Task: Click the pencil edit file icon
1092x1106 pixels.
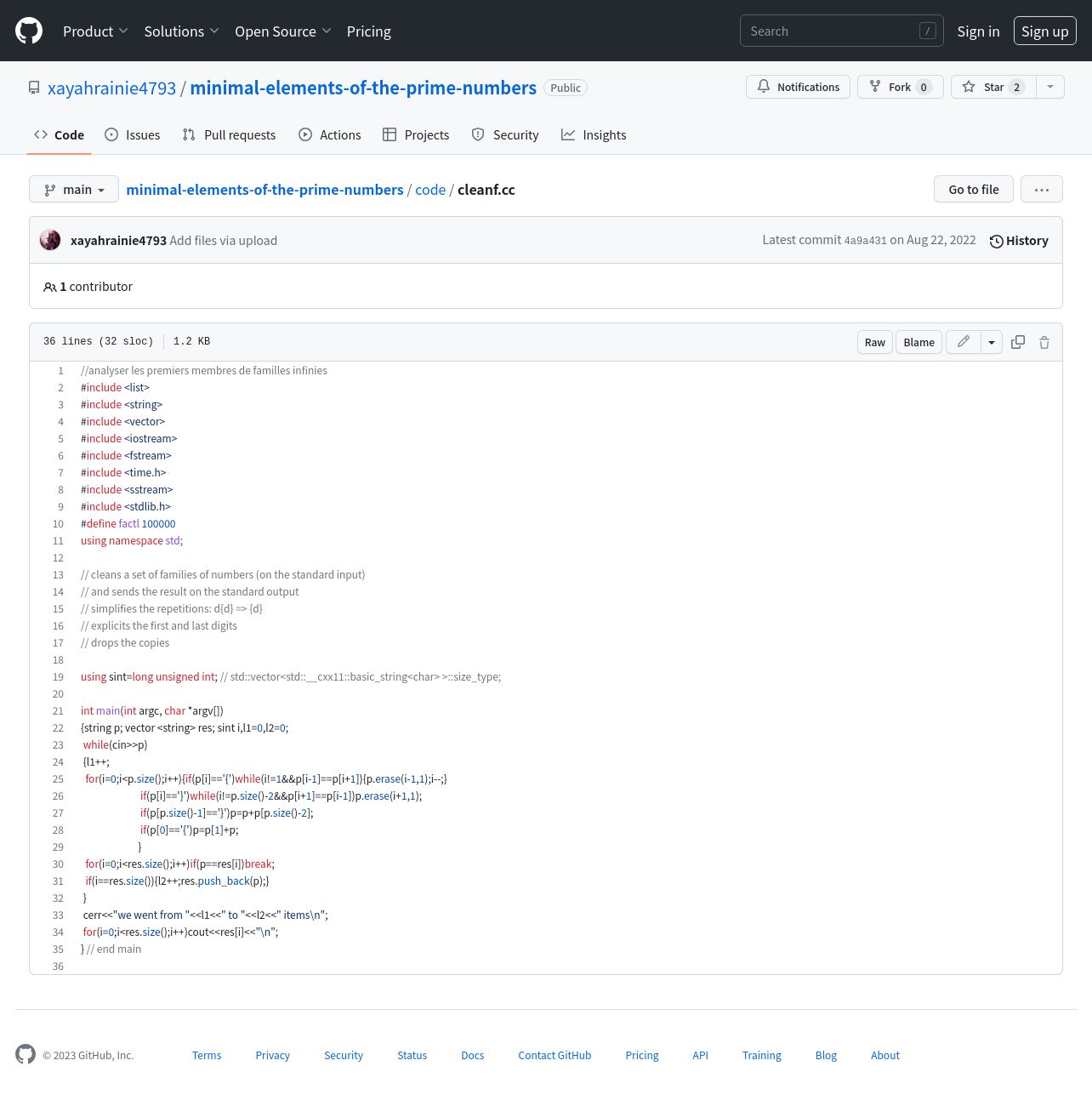Action: click(x=964, y=342)
